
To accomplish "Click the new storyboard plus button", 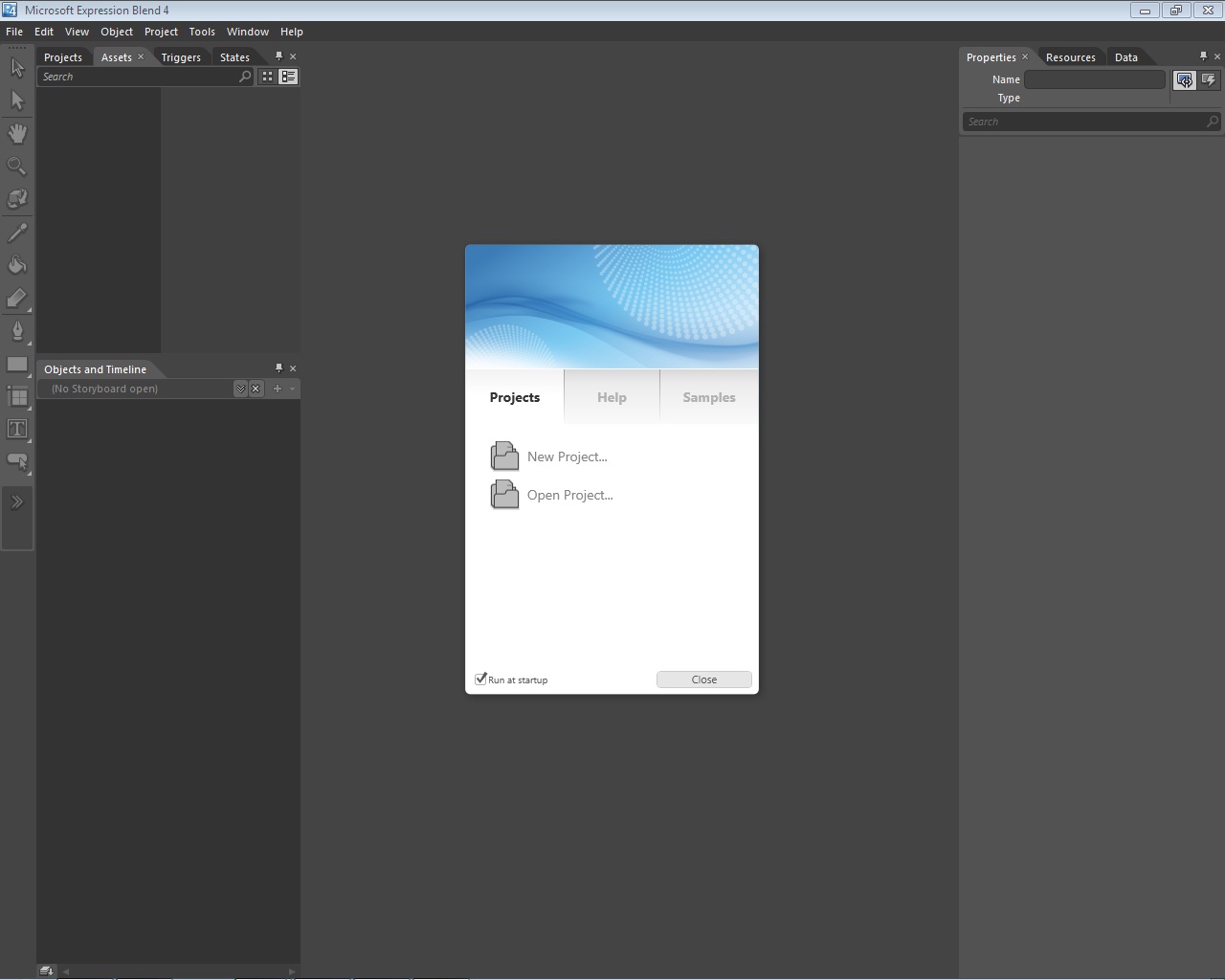I will [278, 389].
